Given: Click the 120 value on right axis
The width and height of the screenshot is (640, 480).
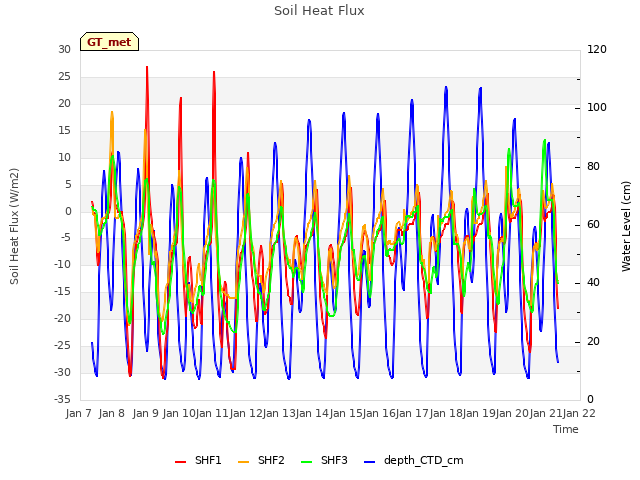Looking at the screenshot, I should (x=597, y=49).
